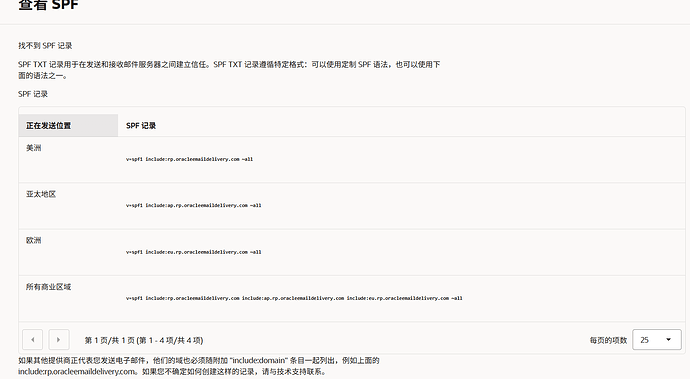Click the SPF 记录 label above table
This screenshot has height=379, width=690.
33,94
